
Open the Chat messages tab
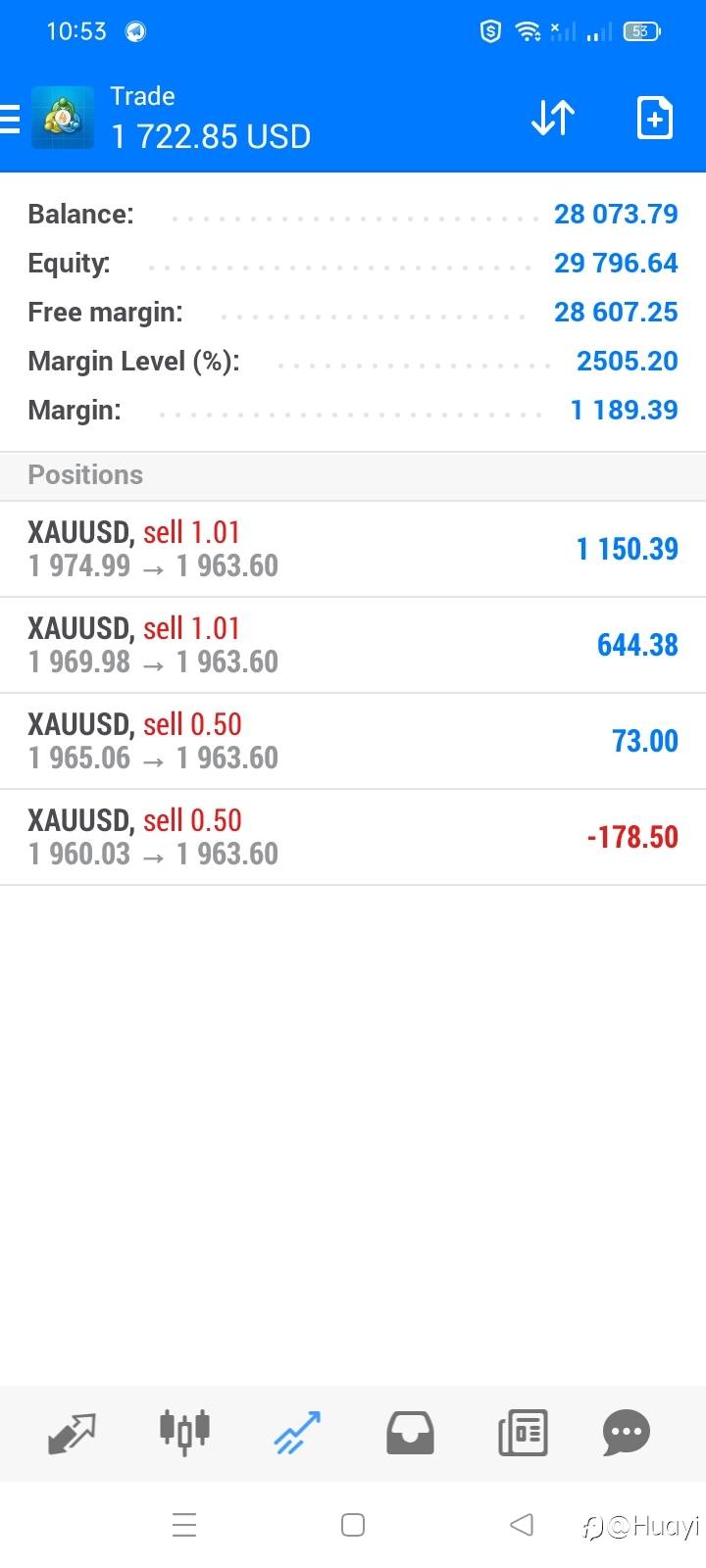[x=627, y=1433]
